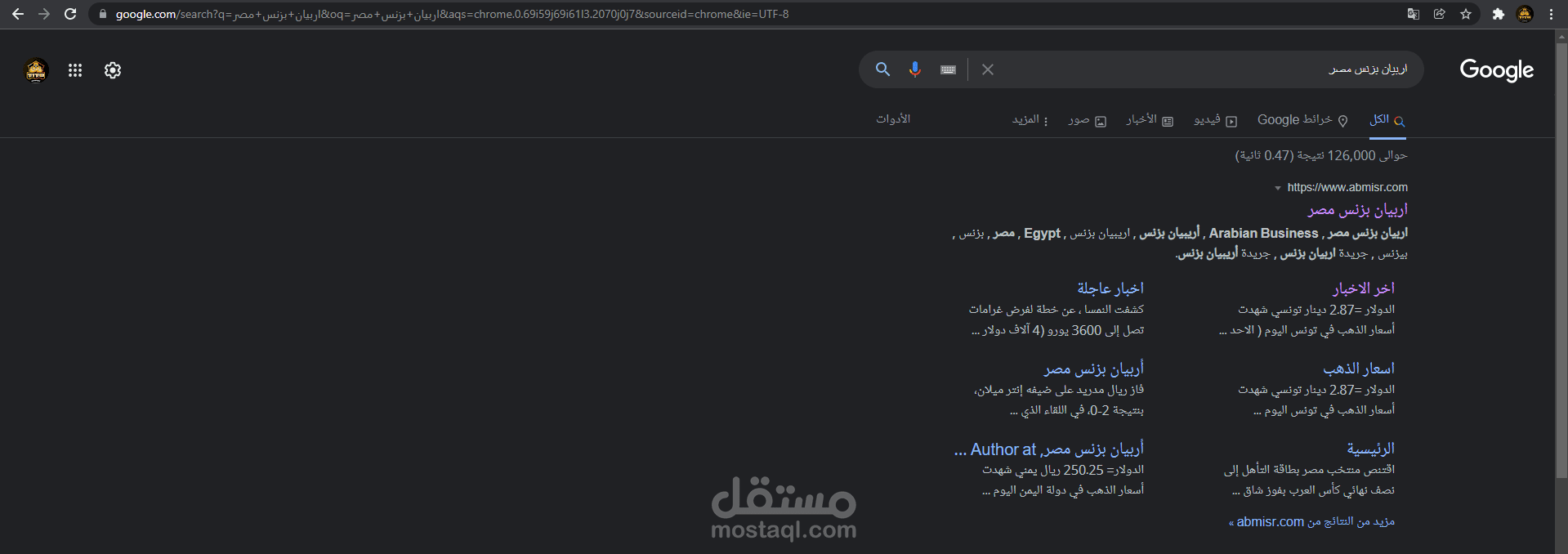
Task: Open the اخر الاخبار sitelink
Action: tap(1364, 288)
